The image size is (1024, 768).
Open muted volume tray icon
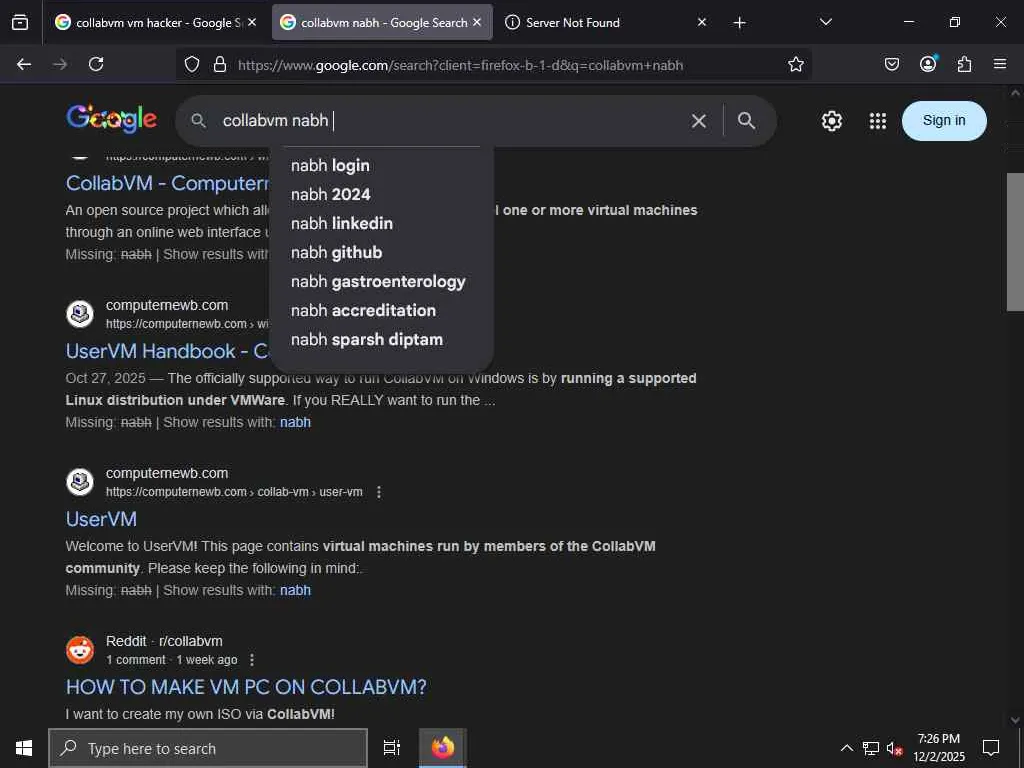tap(894, 748)
